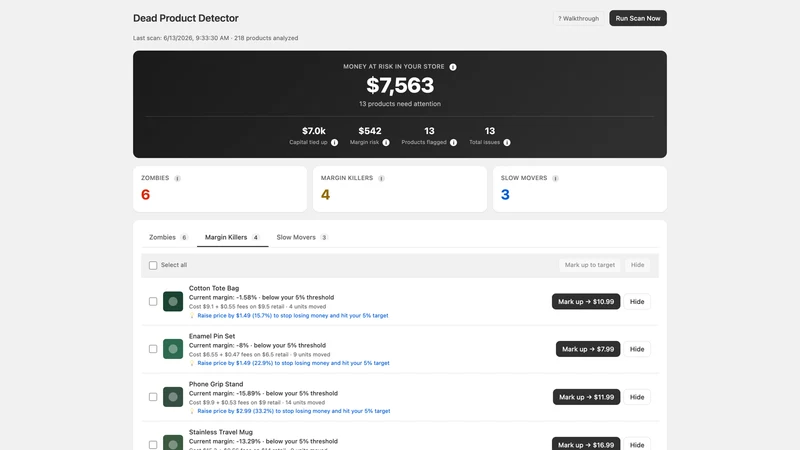Hide the Cotton Tote Bag product
The width and height of the screenshot is (800, 450).
[637, 302]
